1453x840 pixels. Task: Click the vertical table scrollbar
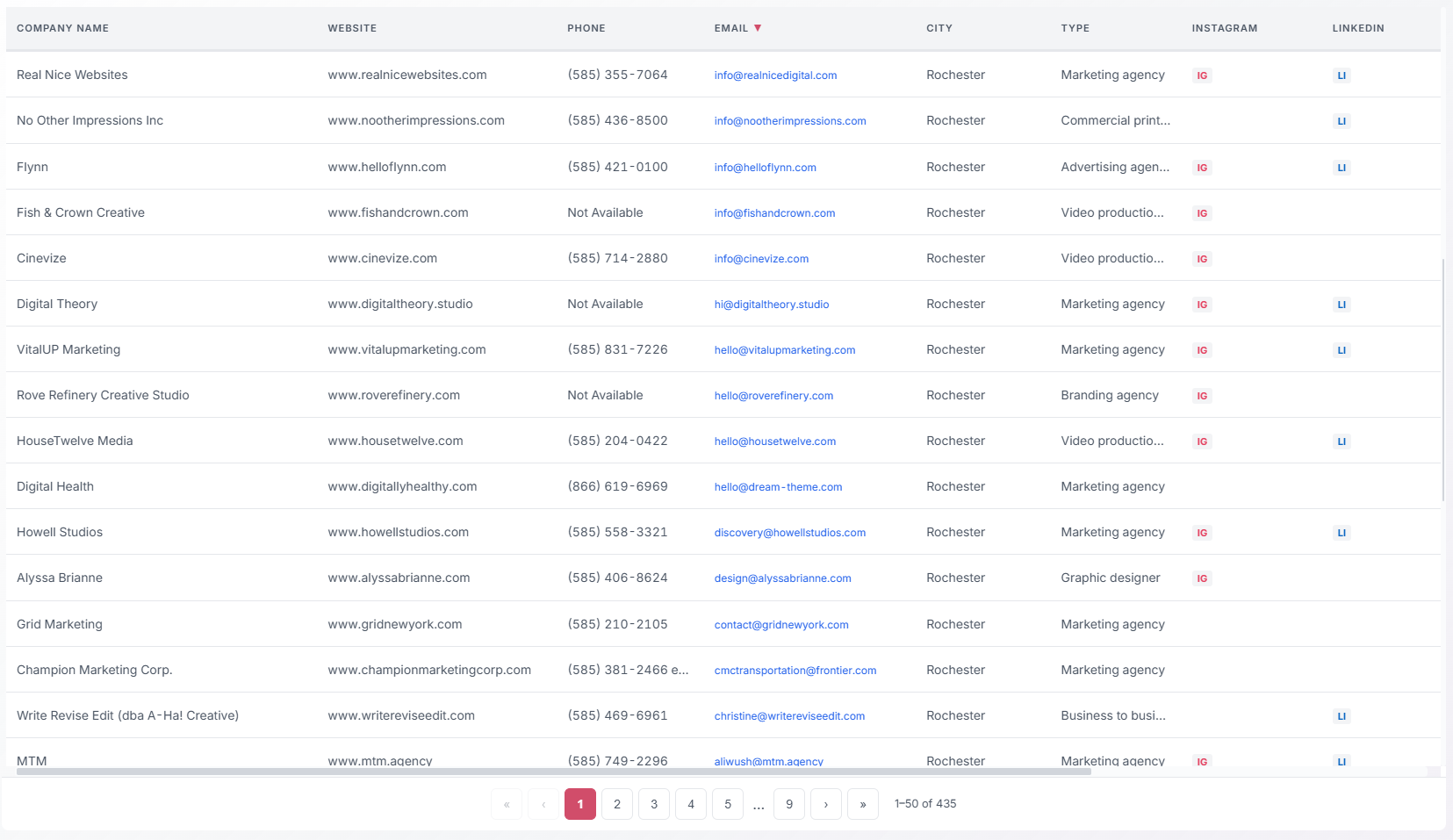(x=1443, y=379)
